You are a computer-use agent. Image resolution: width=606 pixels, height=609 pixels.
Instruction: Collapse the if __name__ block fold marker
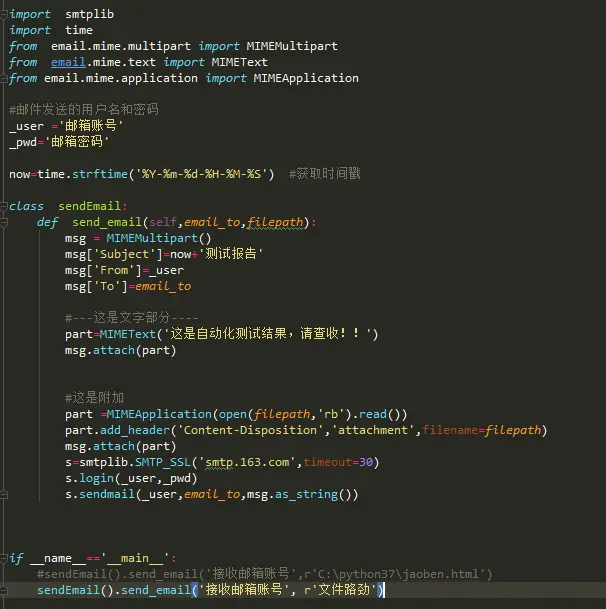pyautogui.click(x=3, y=559)
